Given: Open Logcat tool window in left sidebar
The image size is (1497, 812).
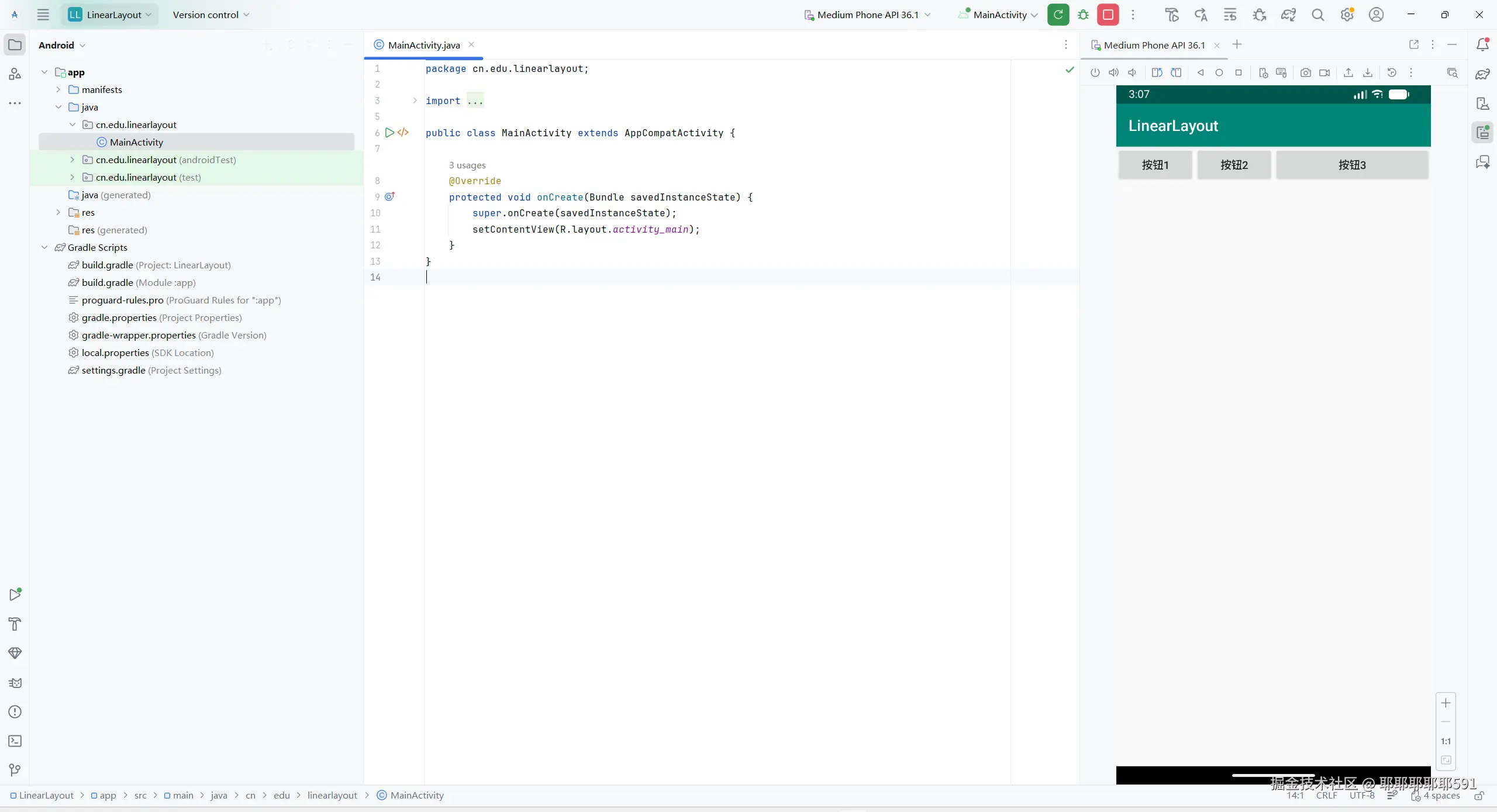Looking at the screenshot, I should (x=15, y=683).
